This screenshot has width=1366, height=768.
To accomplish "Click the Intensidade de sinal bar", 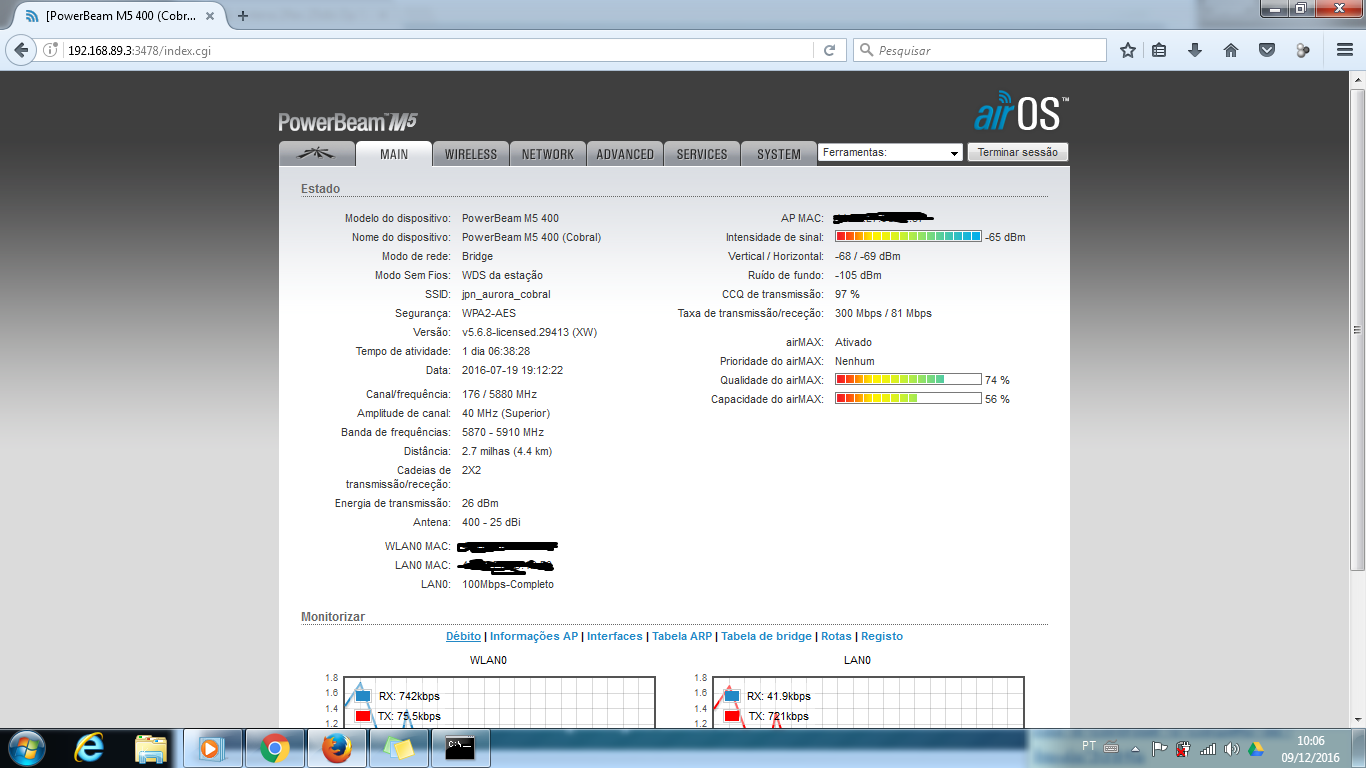I will tap(908, 237).
